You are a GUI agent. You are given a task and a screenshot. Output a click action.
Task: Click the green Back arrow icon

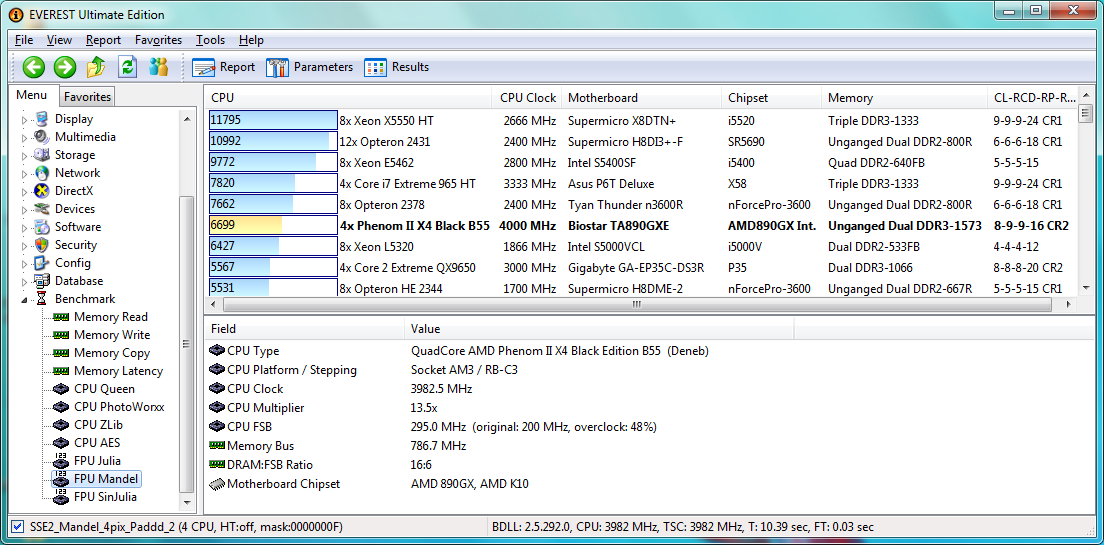33,67
